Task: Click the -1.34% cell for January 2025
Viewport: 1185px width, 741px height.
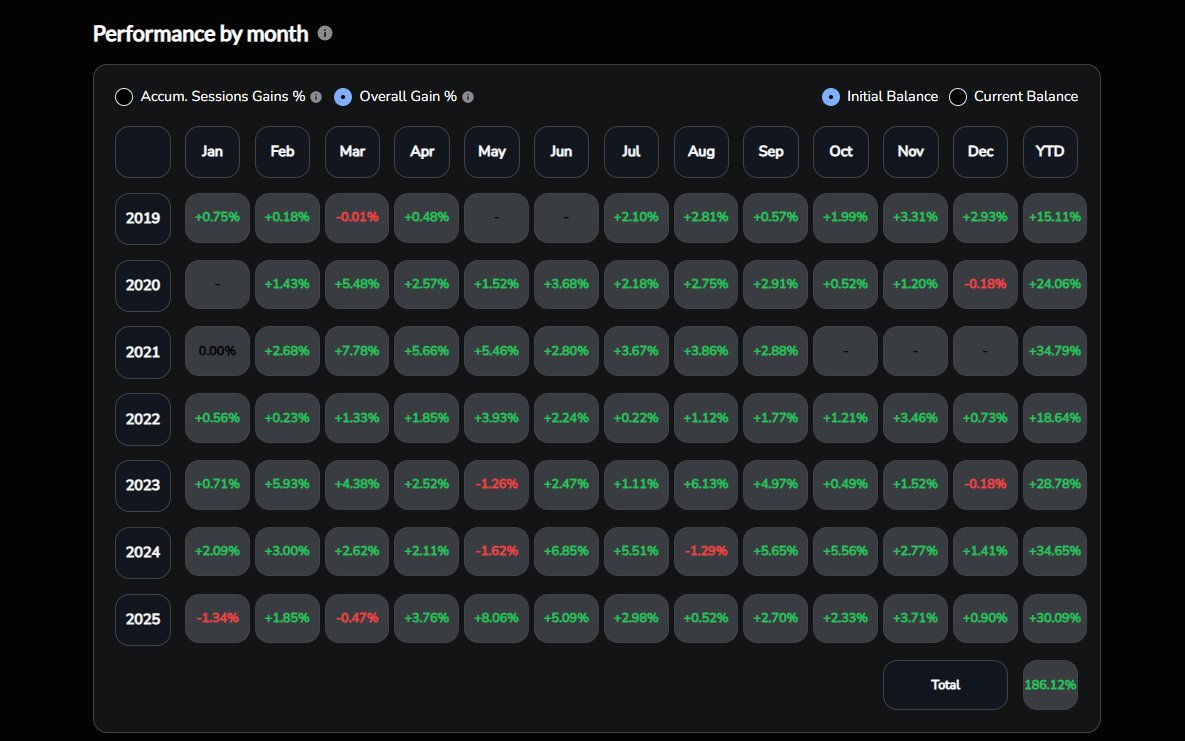Action: tap(217, 619)
